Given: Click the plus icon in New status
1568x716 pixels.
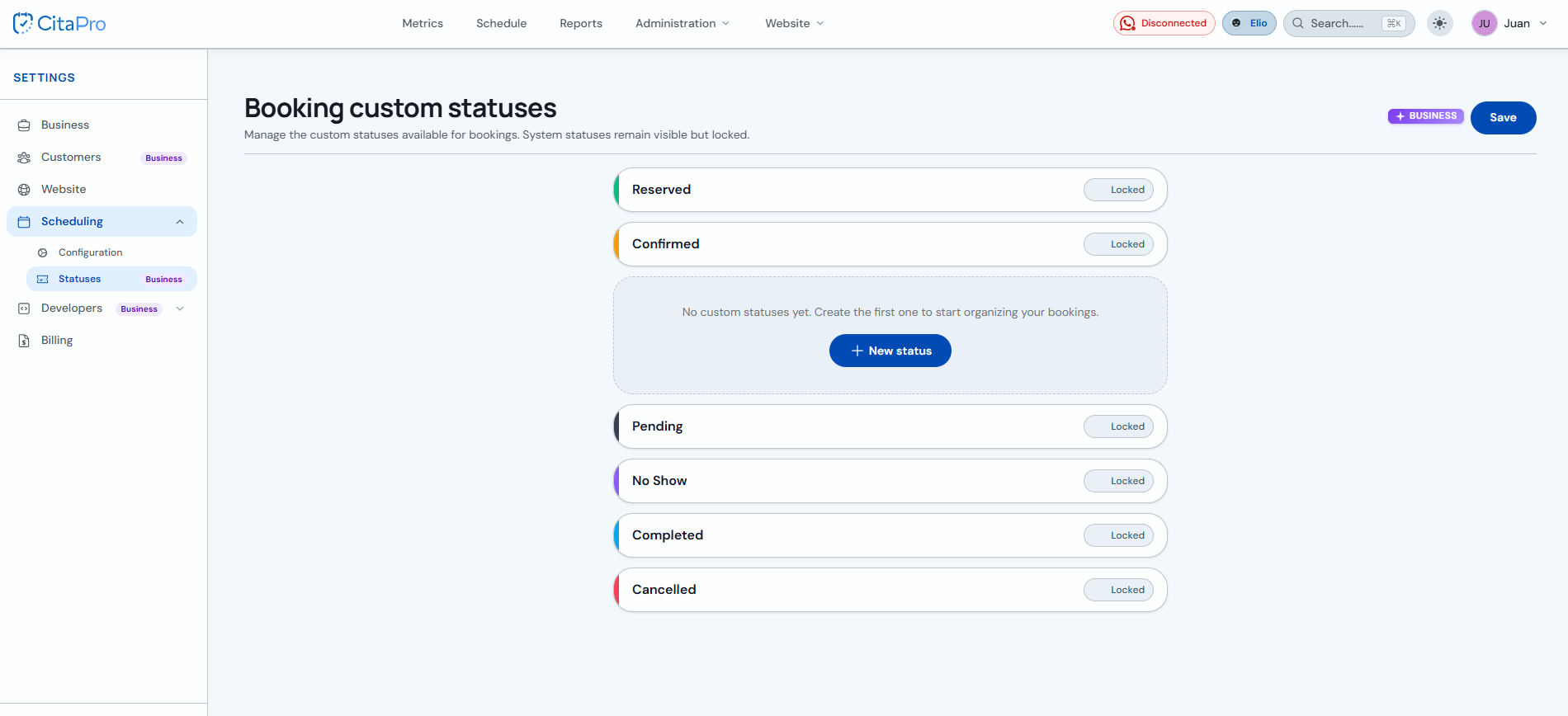Looking at the screenshot, I should pos(857,351).
